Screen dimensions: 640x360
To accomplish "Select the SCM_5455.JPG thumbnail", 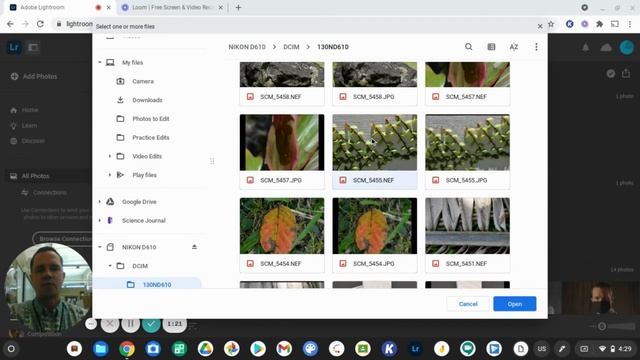I will [x=467, y=142].
